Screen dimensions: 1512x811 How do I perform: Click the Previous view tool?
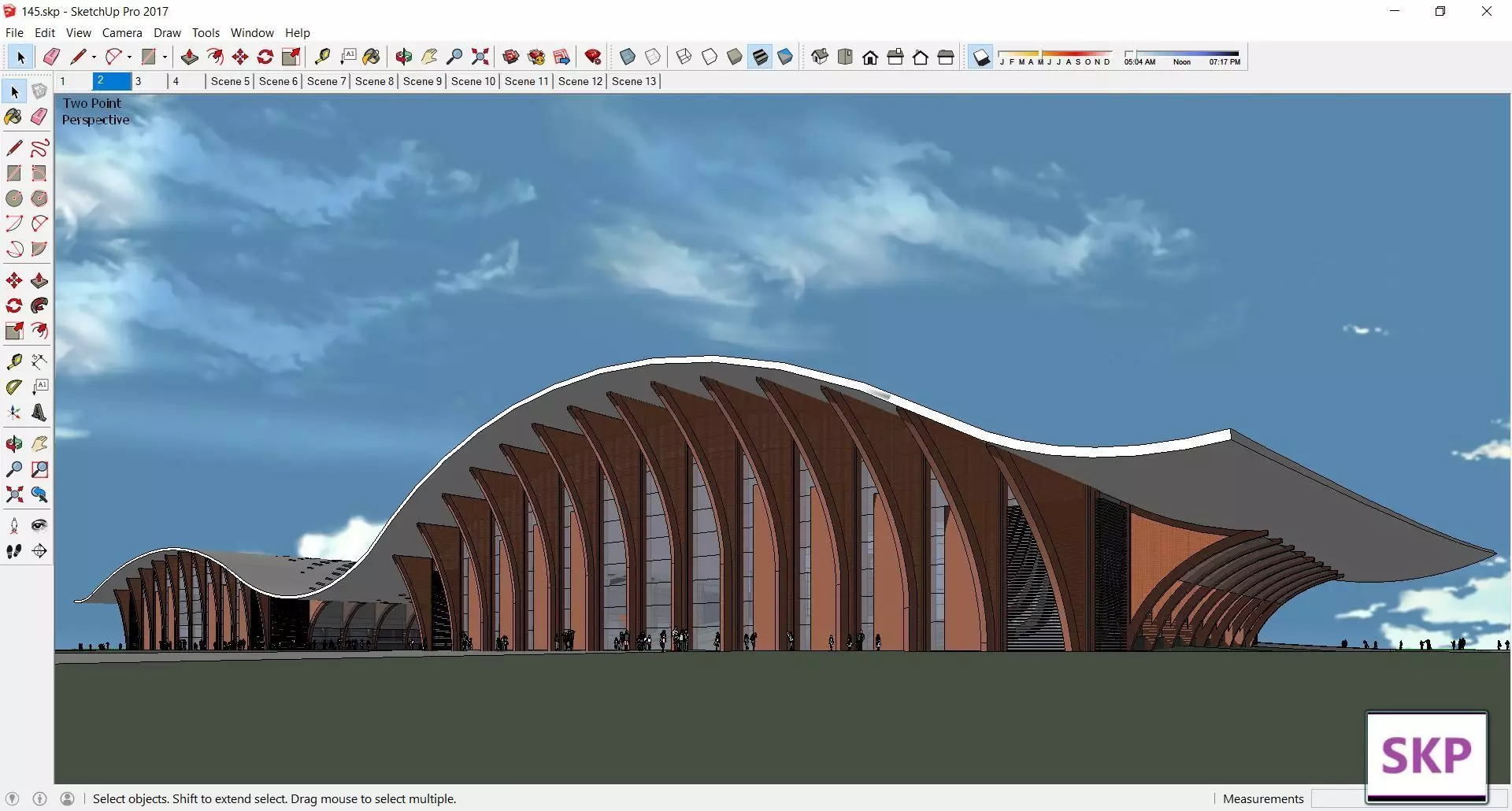[x=39, y=494]
